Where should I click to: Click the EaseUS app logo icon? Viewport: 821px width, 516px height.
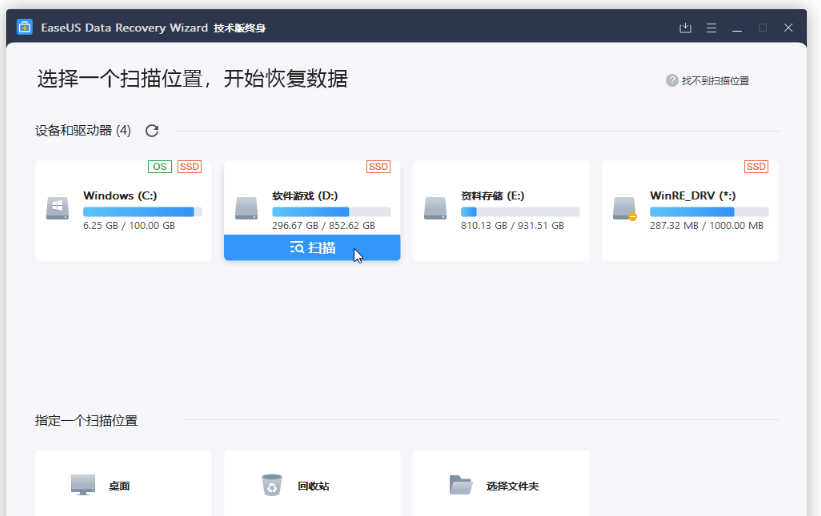click(24, 27)
